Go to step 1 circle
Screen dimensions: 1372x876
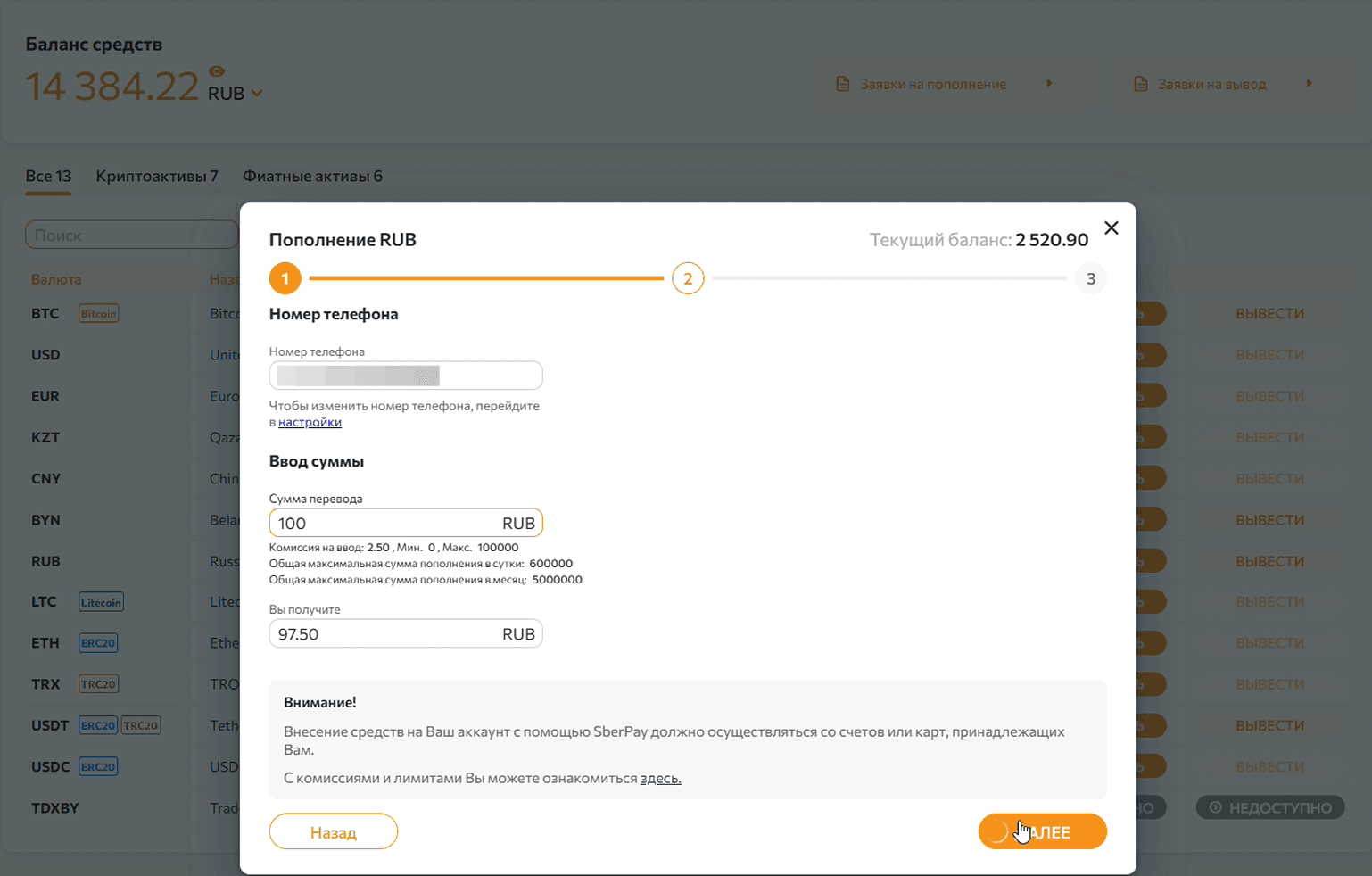[285, 278]
